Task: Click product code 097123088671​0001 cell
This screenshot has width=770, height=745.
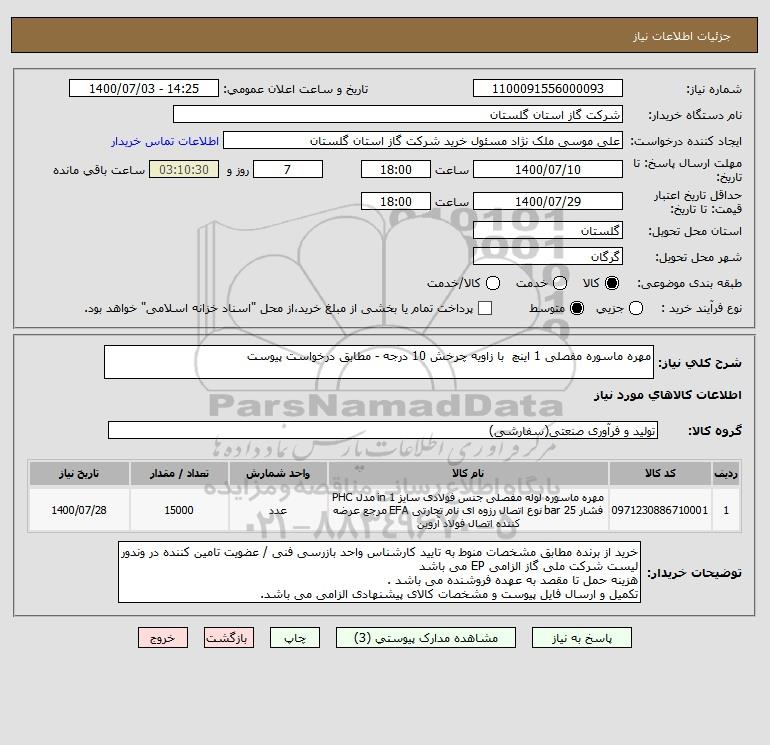Action: coord(660,510)
